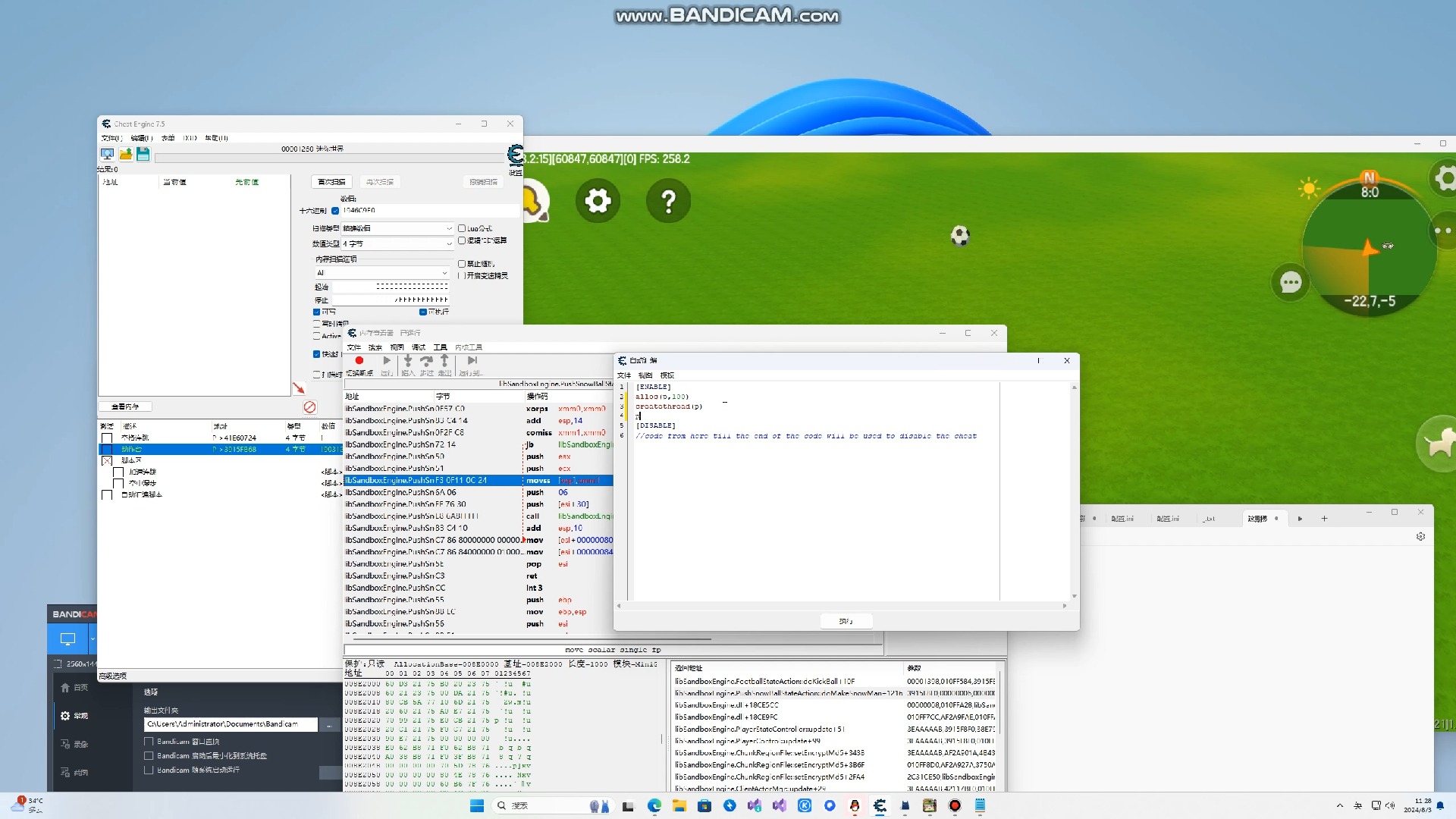Open the File menu in auto assemble window
The width and height of the screenshot is (1456, 819).
pyautogui.click(x=624, y=375)
